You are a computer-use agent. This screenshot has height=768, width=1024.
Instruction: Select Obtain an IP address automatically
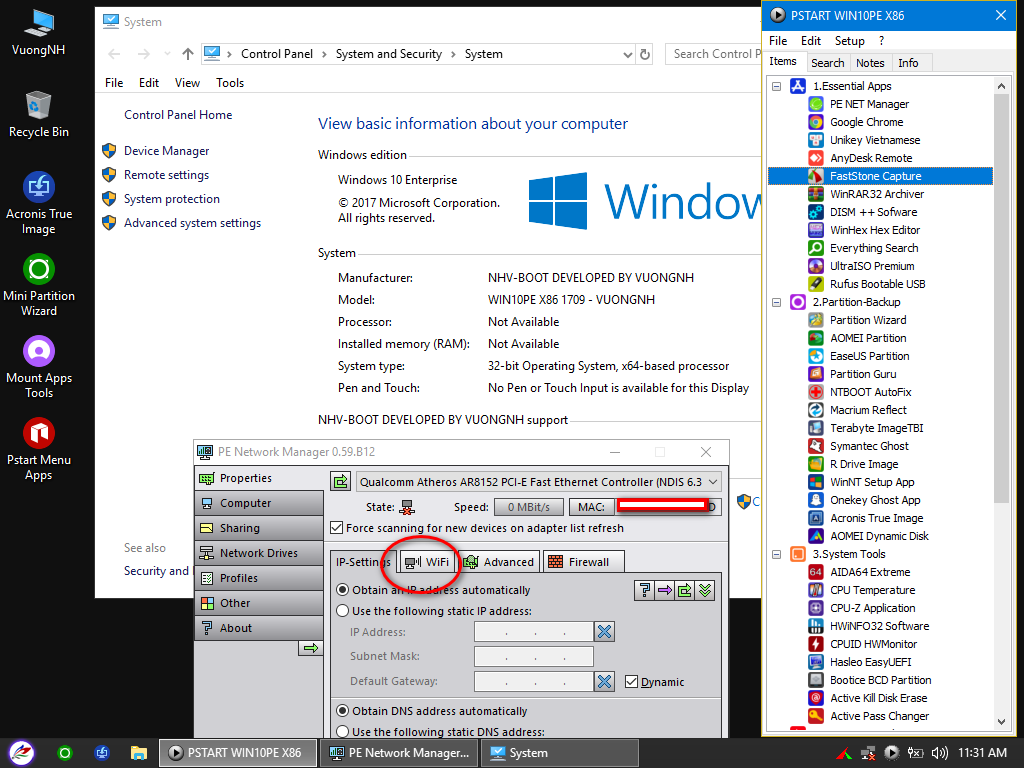(342, 590)
